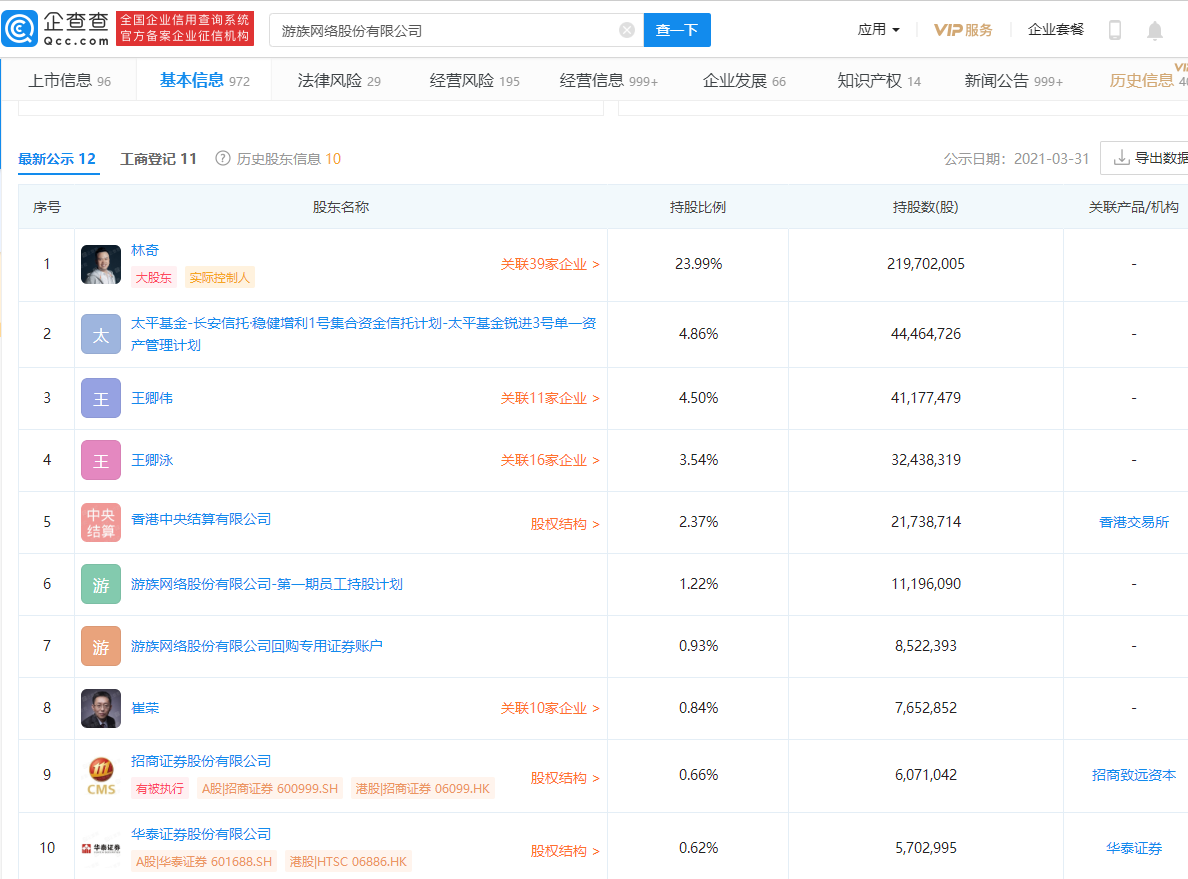
Task: Click the 大股东 tag
Action: point(154,278)
